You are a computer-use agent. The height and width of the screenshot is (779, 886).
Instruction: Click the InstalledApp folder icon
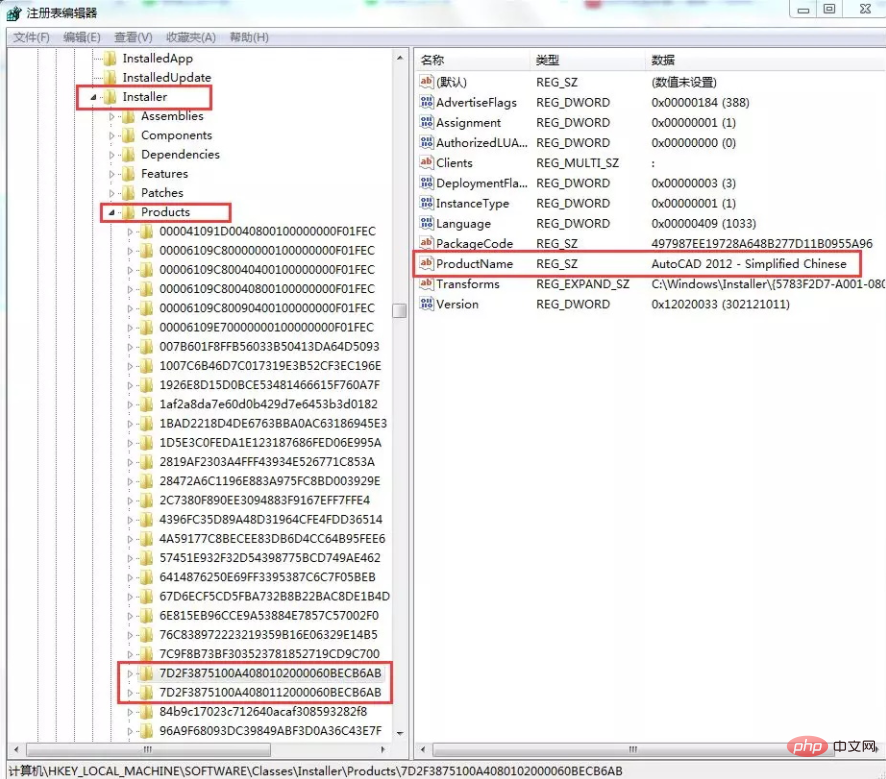pyautogui.click(x=110, y=58)
